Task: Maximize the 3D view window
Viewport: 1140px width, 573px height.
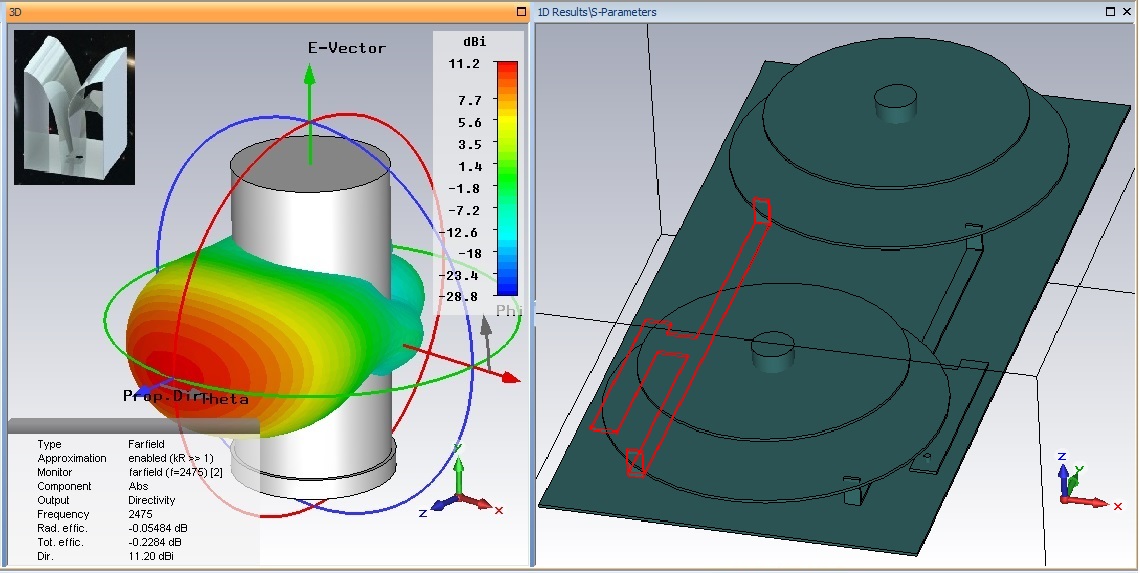Action: pyautogui.click(x=520, y=12)
